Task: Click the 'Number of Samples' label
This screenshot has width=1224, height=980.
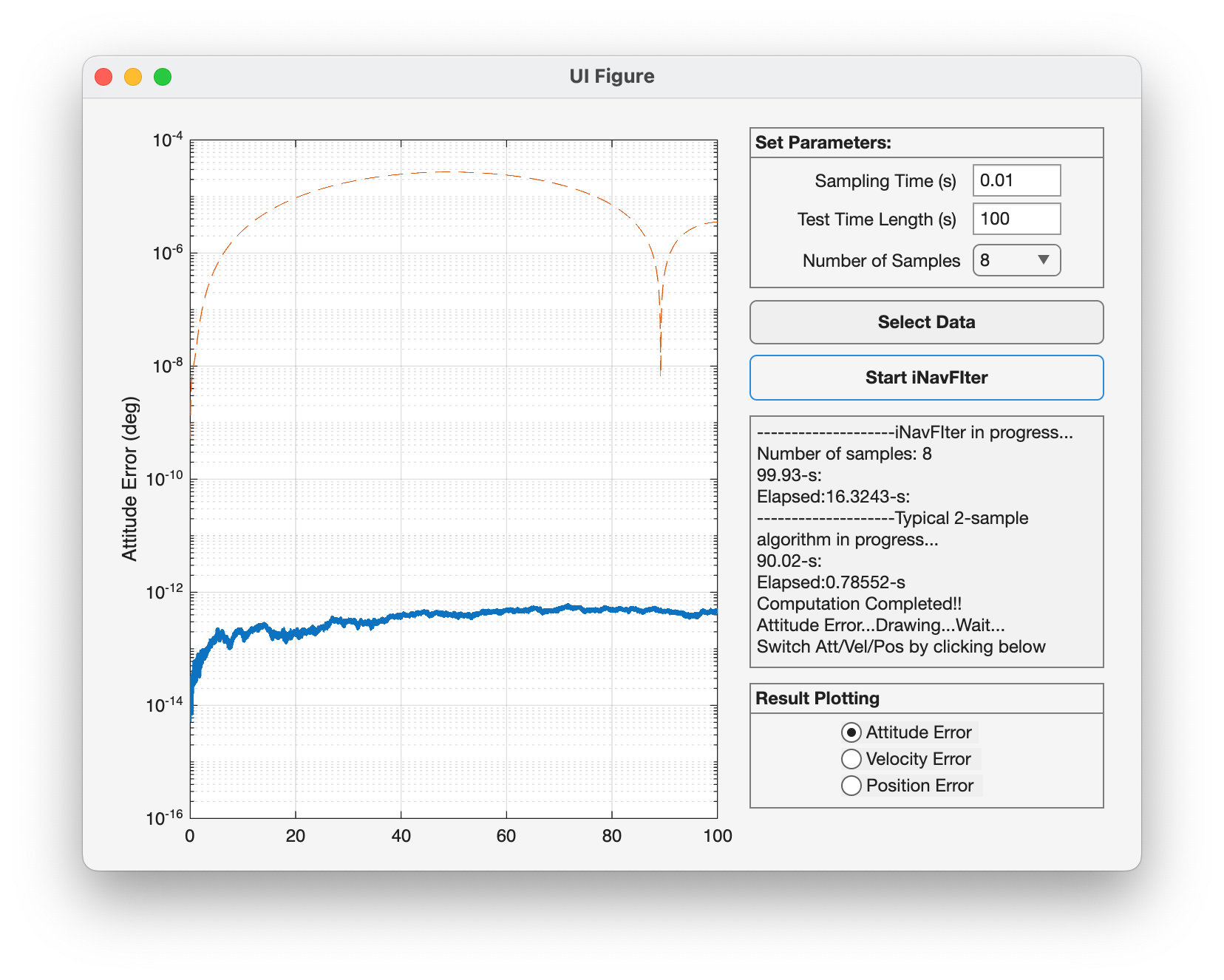Action: (881, 261)
